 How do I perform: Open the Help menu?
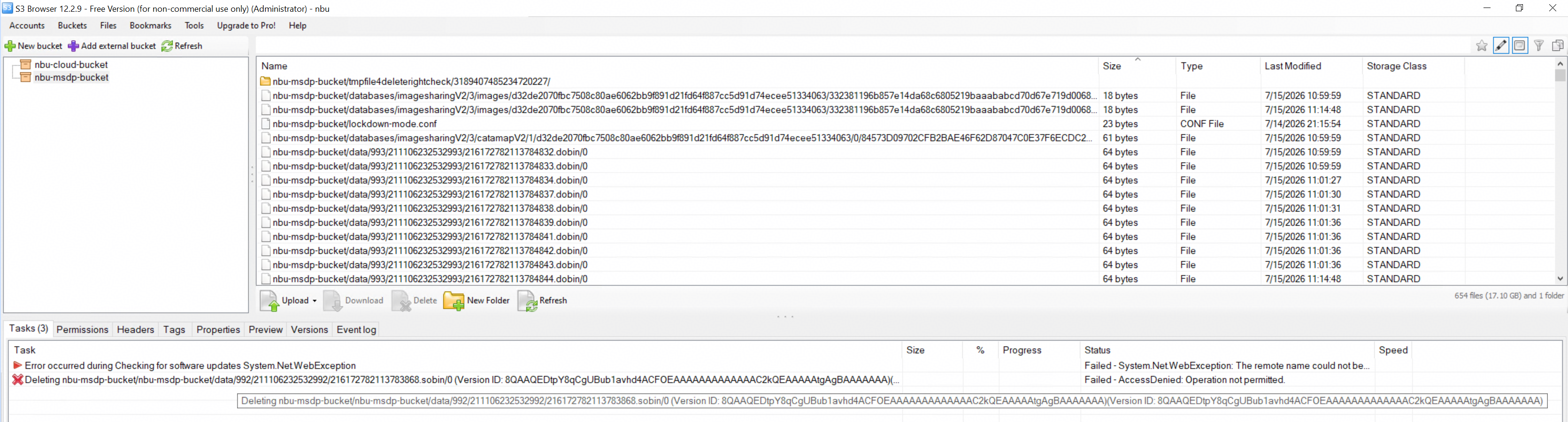tap(298, 25)
